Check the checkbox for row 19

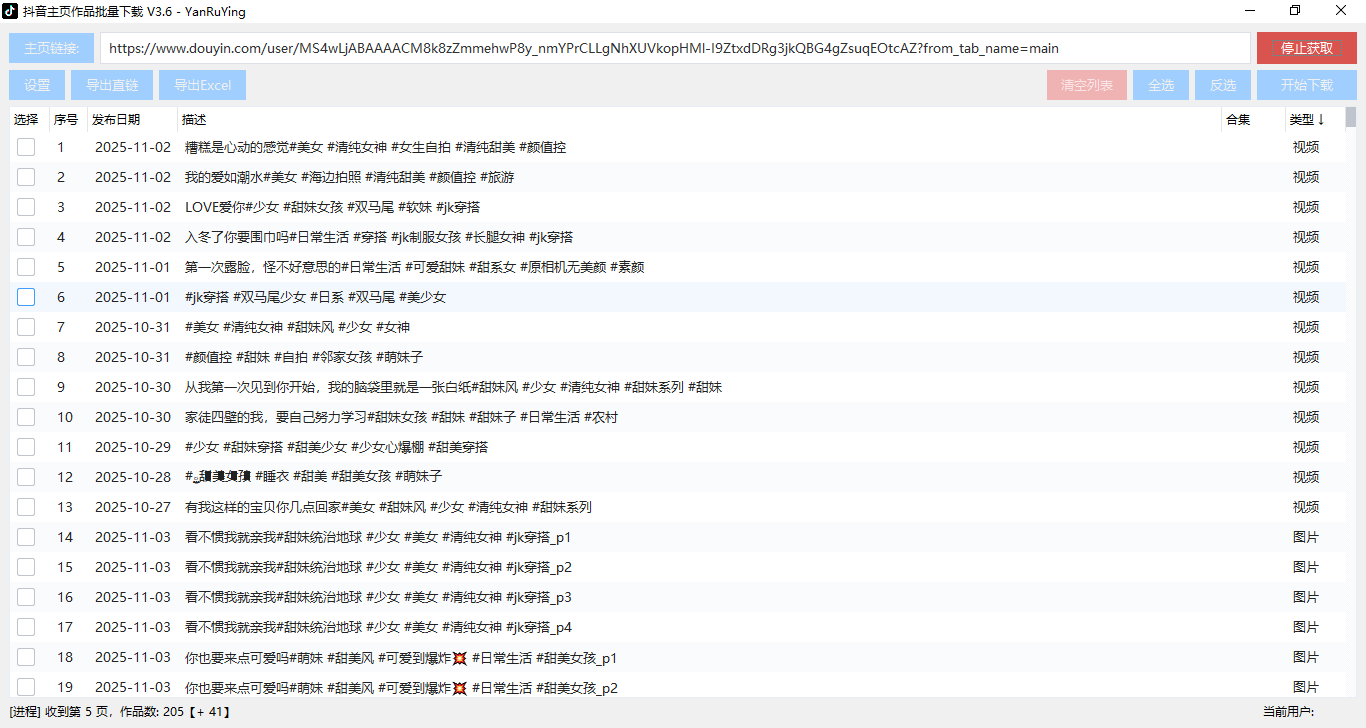(x=25, y=687)
